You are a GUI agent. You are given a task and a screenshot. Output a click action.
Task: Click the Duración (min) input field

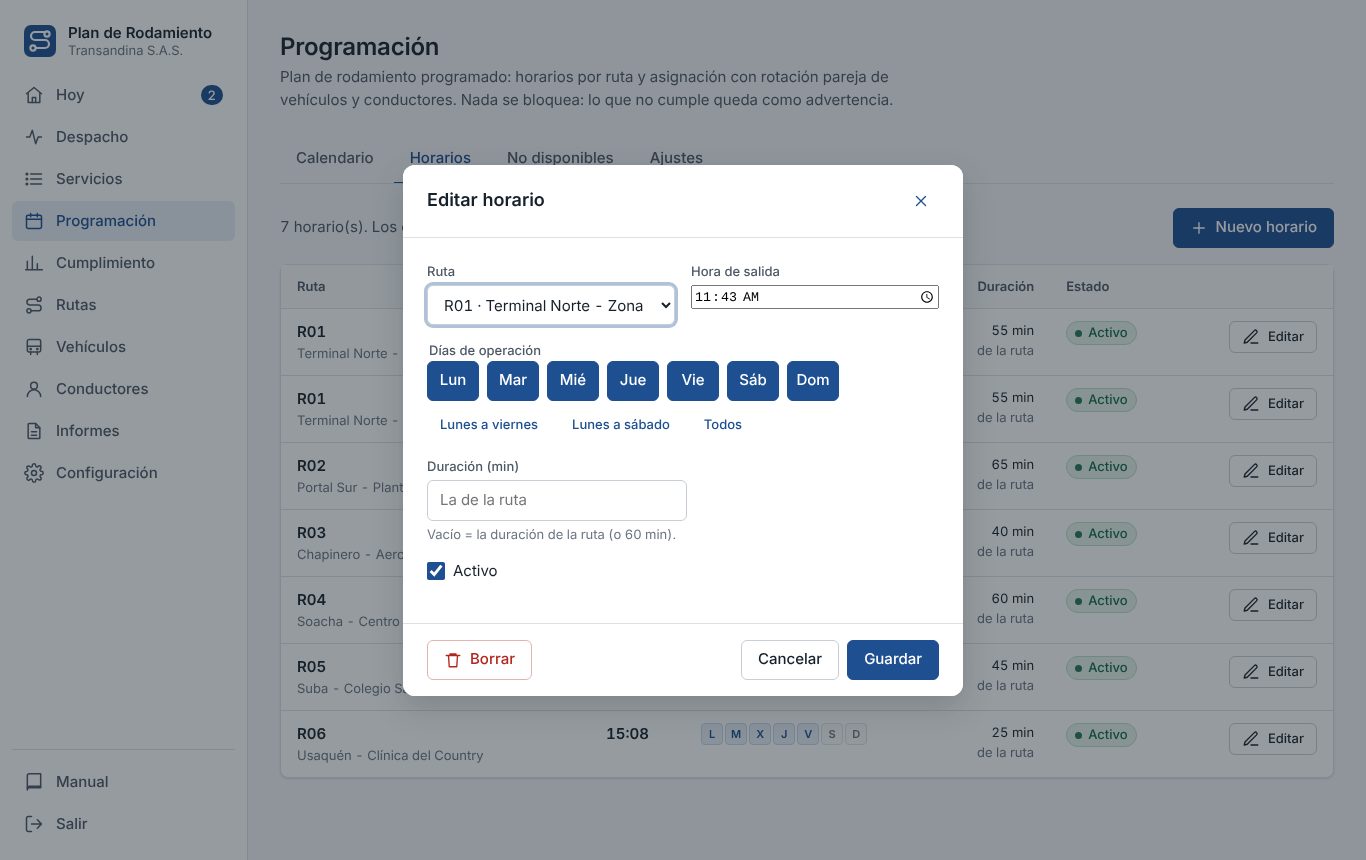557,500
